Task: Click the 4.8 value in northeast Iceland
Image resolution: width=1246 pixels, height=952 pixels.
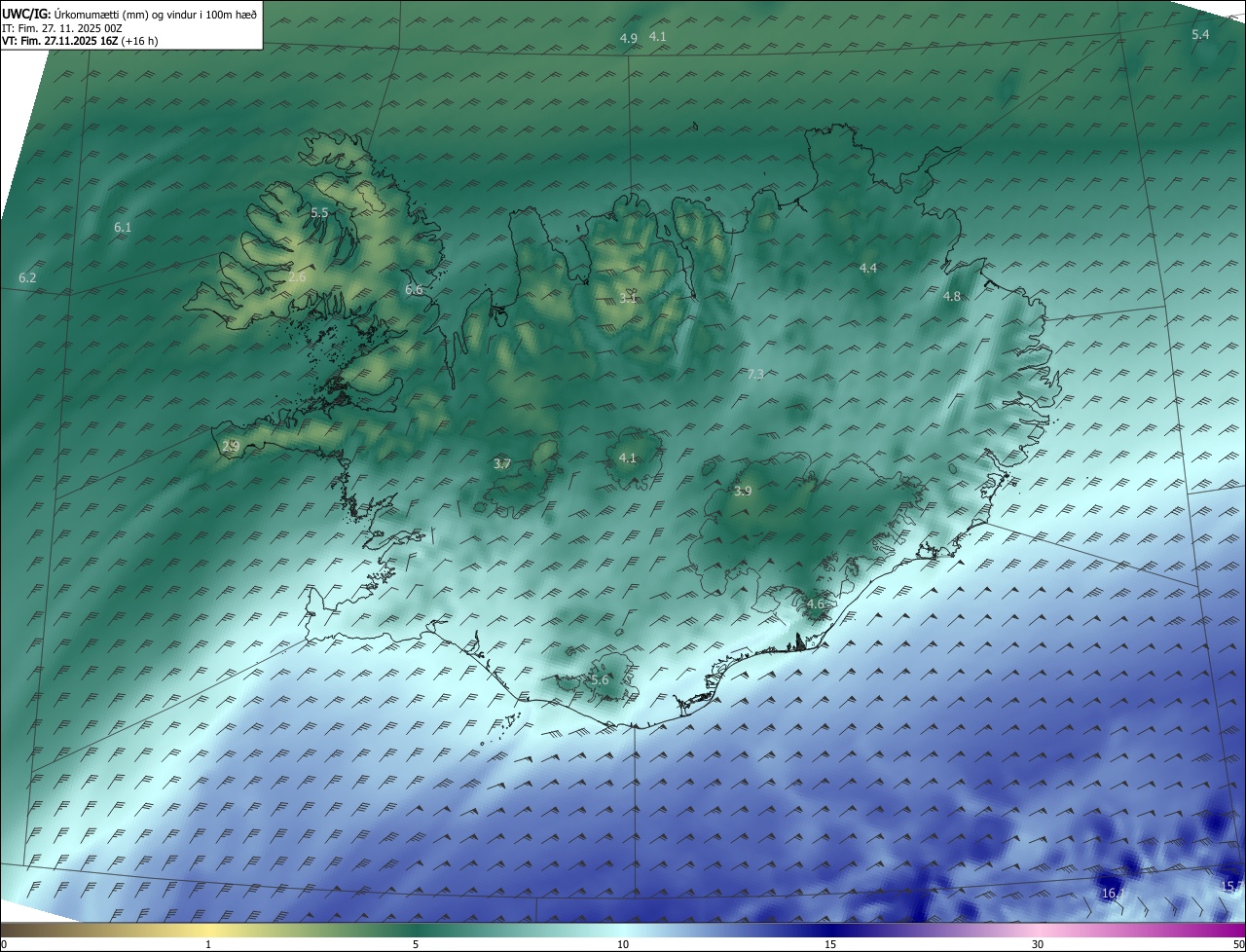Action: point(952,296)
